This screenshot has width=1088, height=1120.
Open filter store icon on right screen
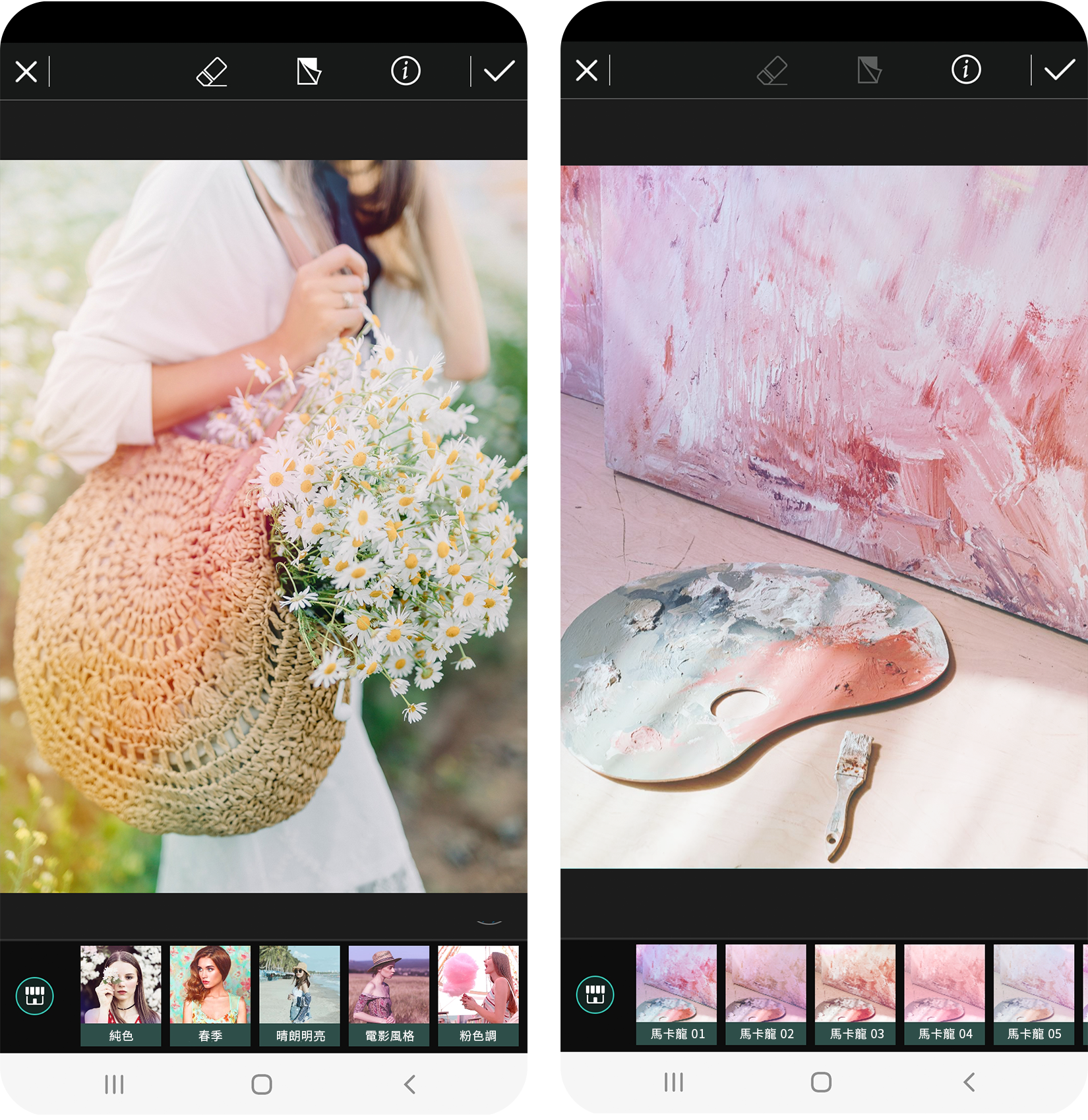pyautogui.click(x=595, y=994)
